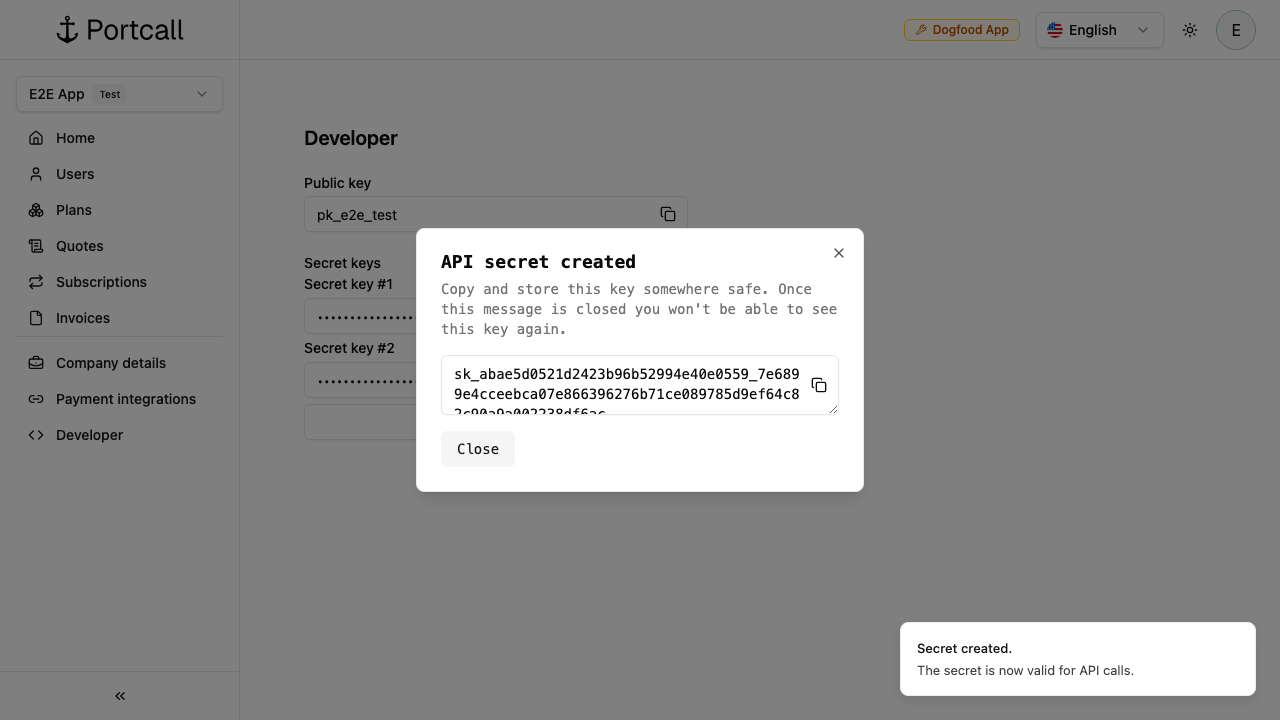Open the Users page icon
This screenshot has width=1280, height=720.
click(x=36, y=174)
